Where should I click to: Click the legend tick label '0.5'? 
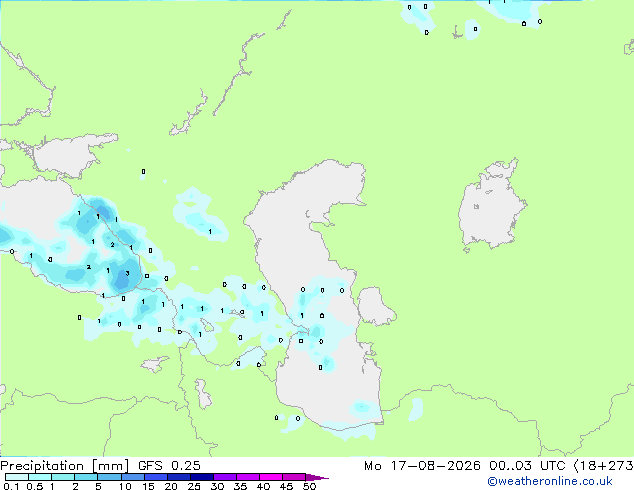point(34,486)
